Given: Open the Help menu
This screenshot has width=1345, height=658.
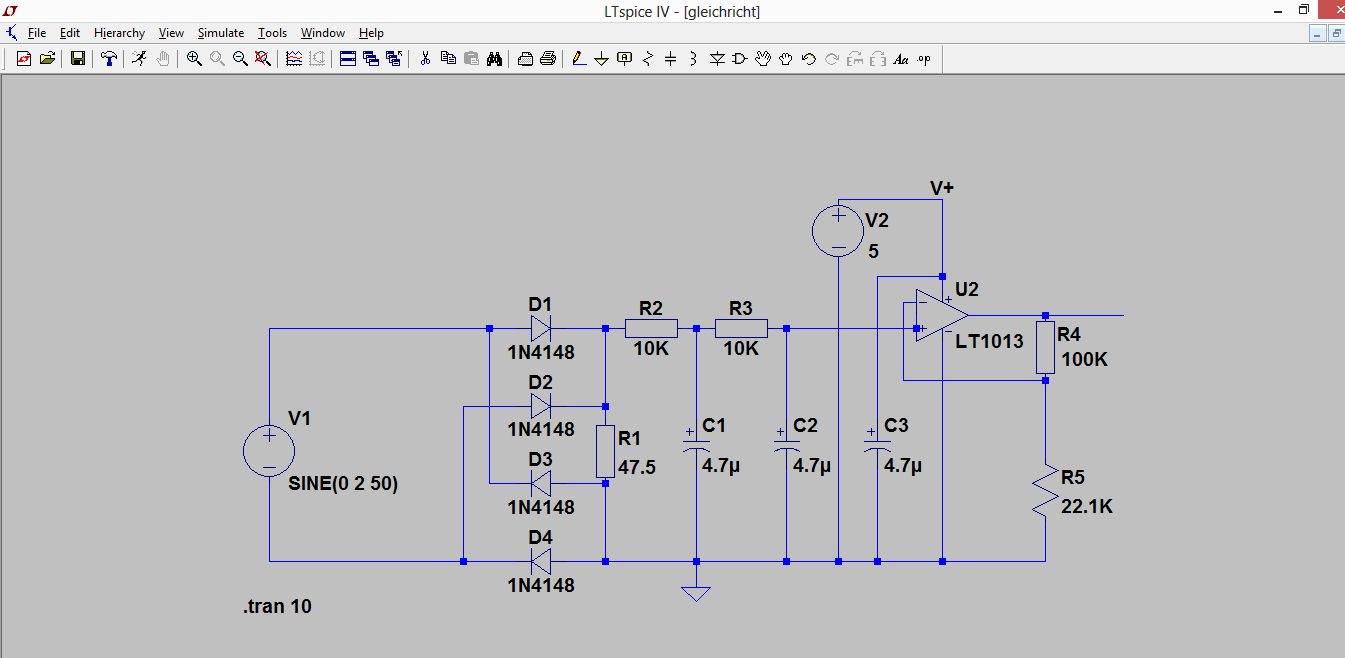Looking at the screenshot, I should click(371, 33).
